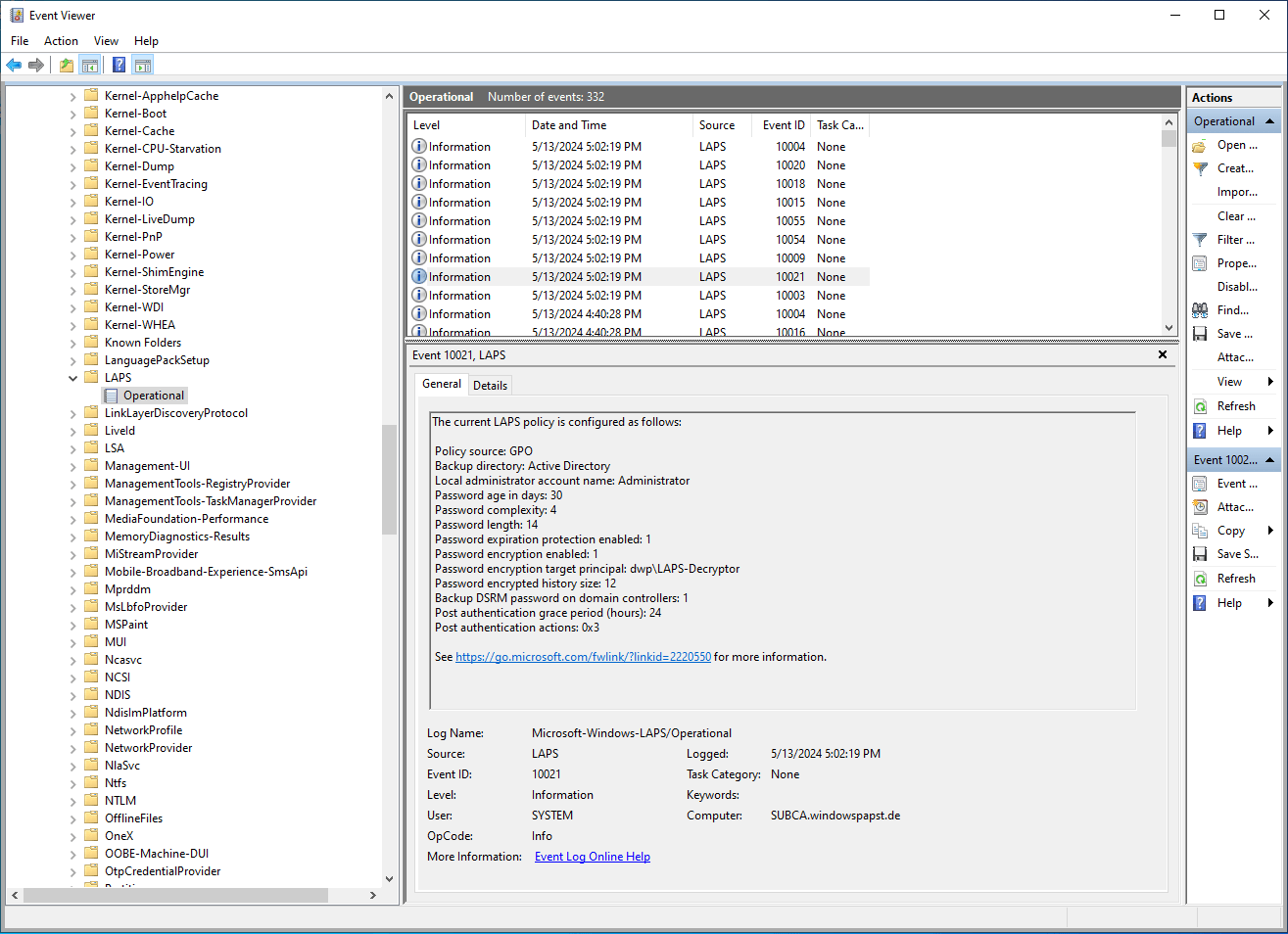Click the Event Log Online Help link
This screenshot has height=934, width=1288.
click(592, 857)
